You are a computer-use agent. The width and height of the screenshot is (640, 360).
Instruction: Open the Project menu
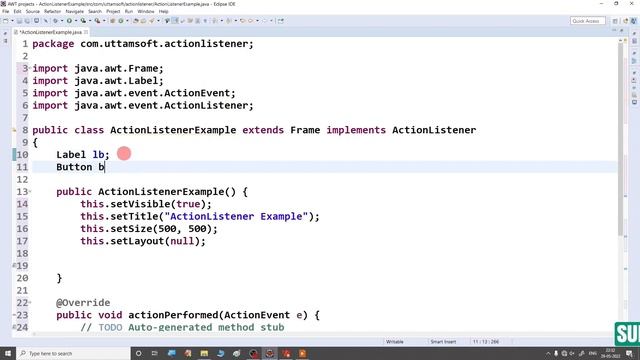(113, 11)
